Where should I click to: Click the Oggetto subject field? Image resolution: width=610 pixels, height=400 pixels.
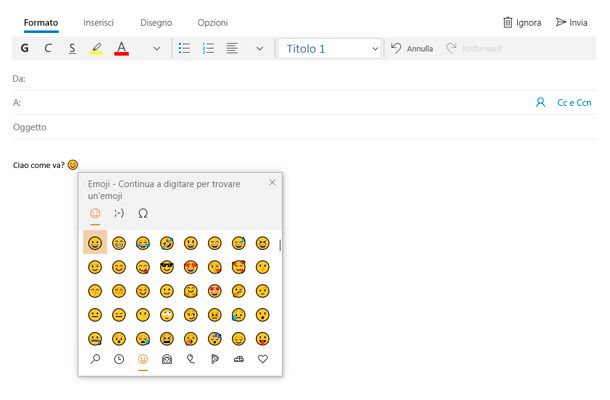click(304, 127)
